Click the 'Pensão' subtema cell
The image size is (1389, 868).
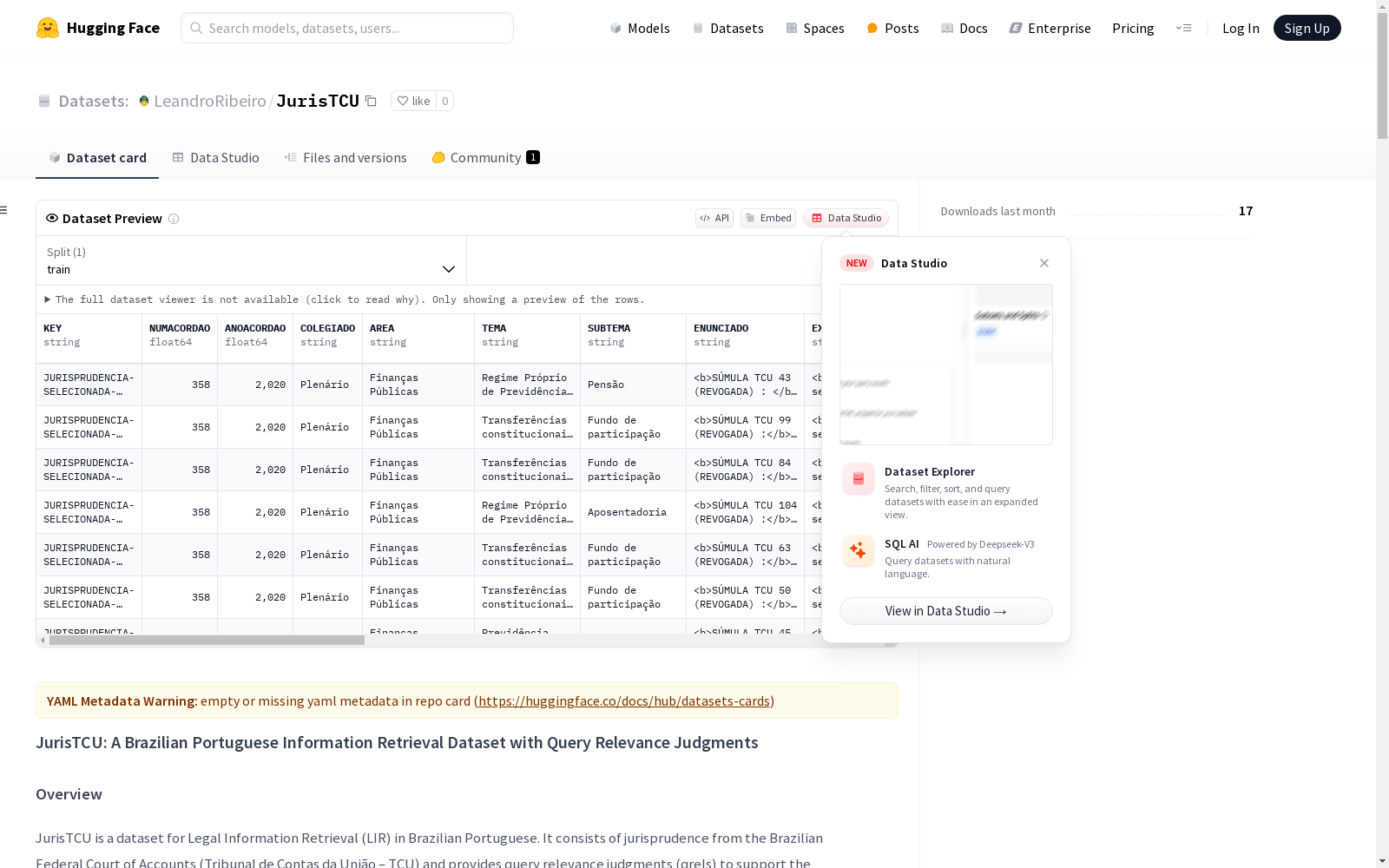[x=634, y=385]
